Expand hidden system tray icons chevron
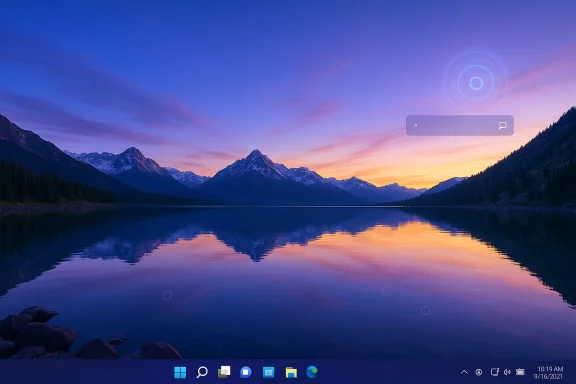The width and height of the screenshot is (576, 384). (464, 372)
